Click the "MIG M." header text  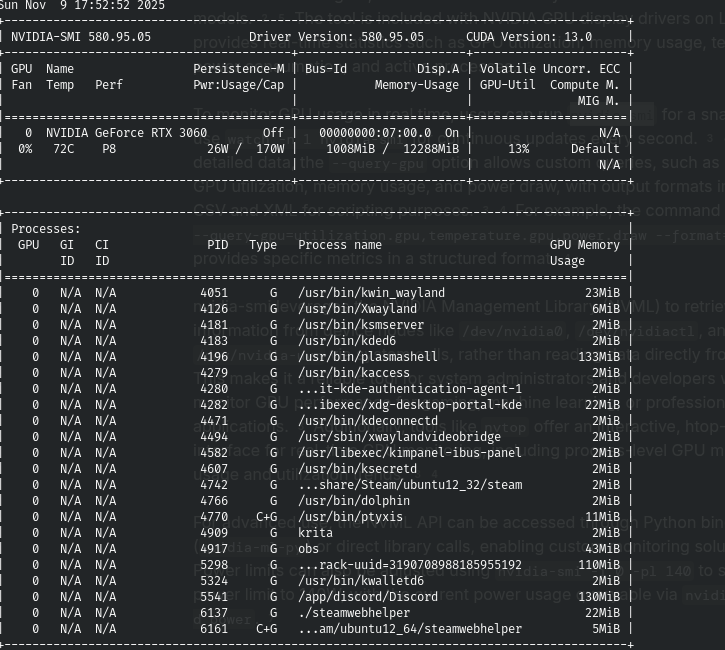[599, 101]
